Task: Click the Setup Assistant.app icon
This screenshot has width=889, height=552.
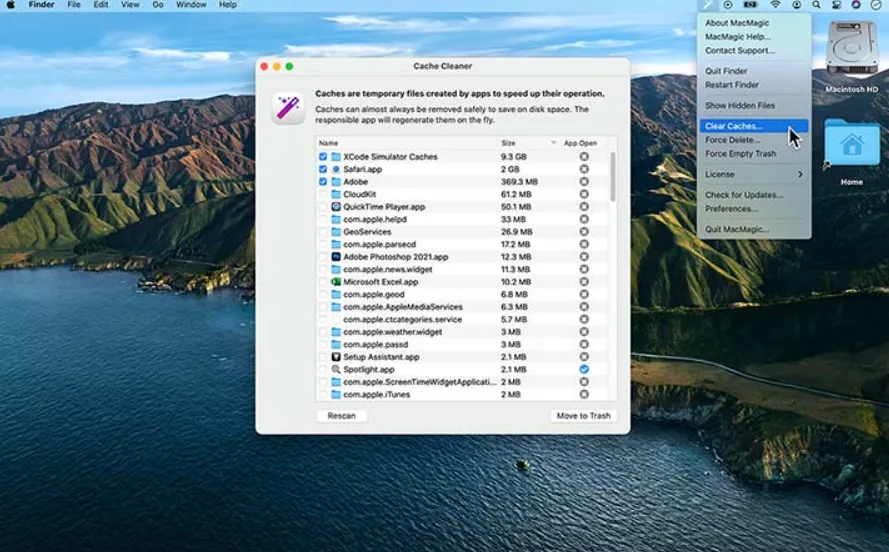Action: [x=336, y=356]
